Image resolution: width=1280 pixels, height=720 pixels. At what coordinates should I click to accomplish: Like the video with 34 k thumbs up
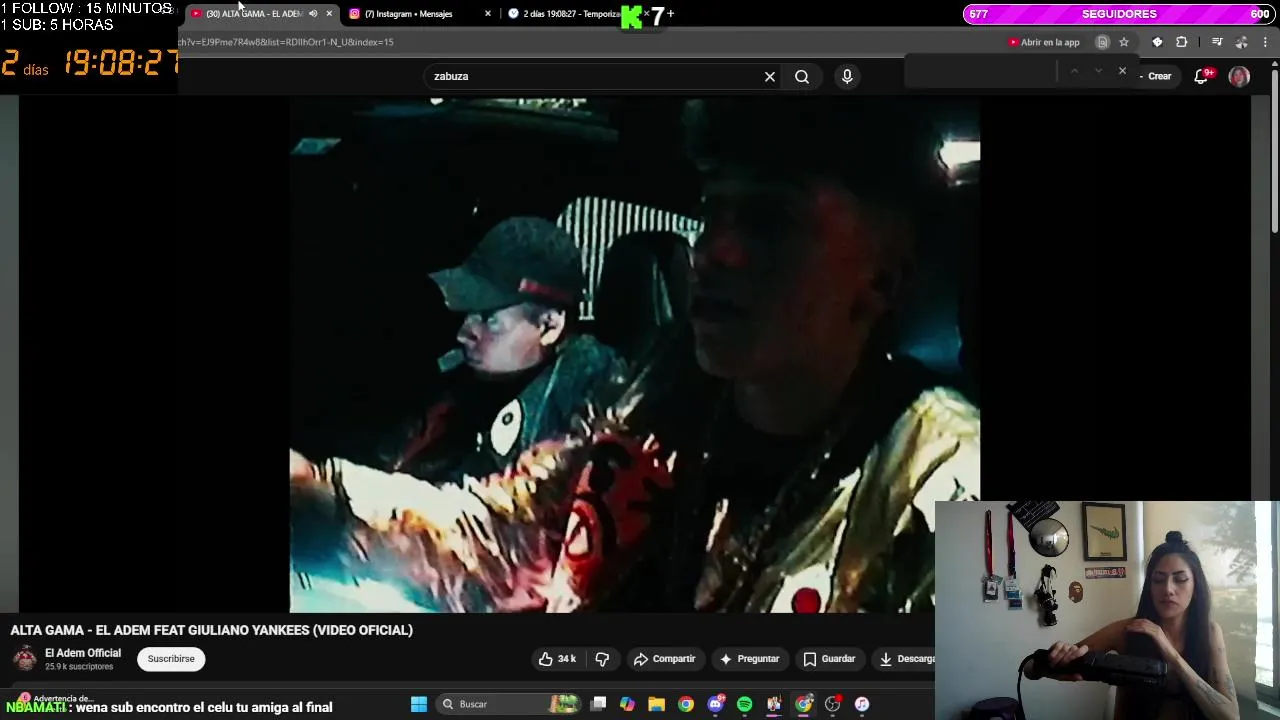[557, 659]
